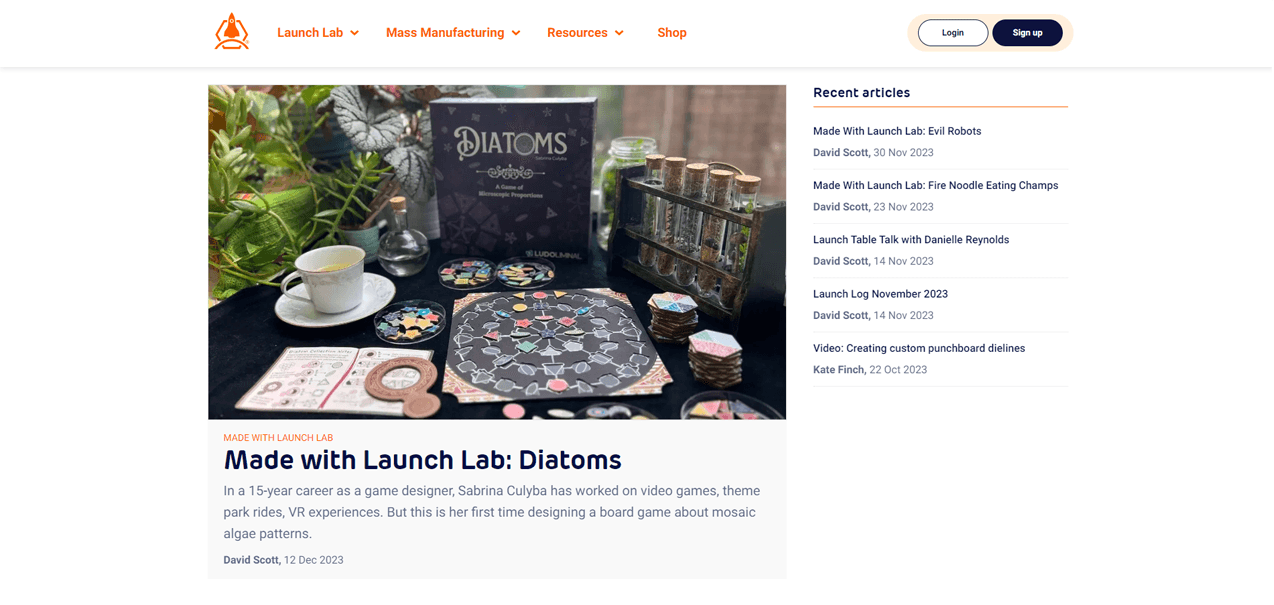Open Video: Creating custom punchboard dielines

(919, 348)
